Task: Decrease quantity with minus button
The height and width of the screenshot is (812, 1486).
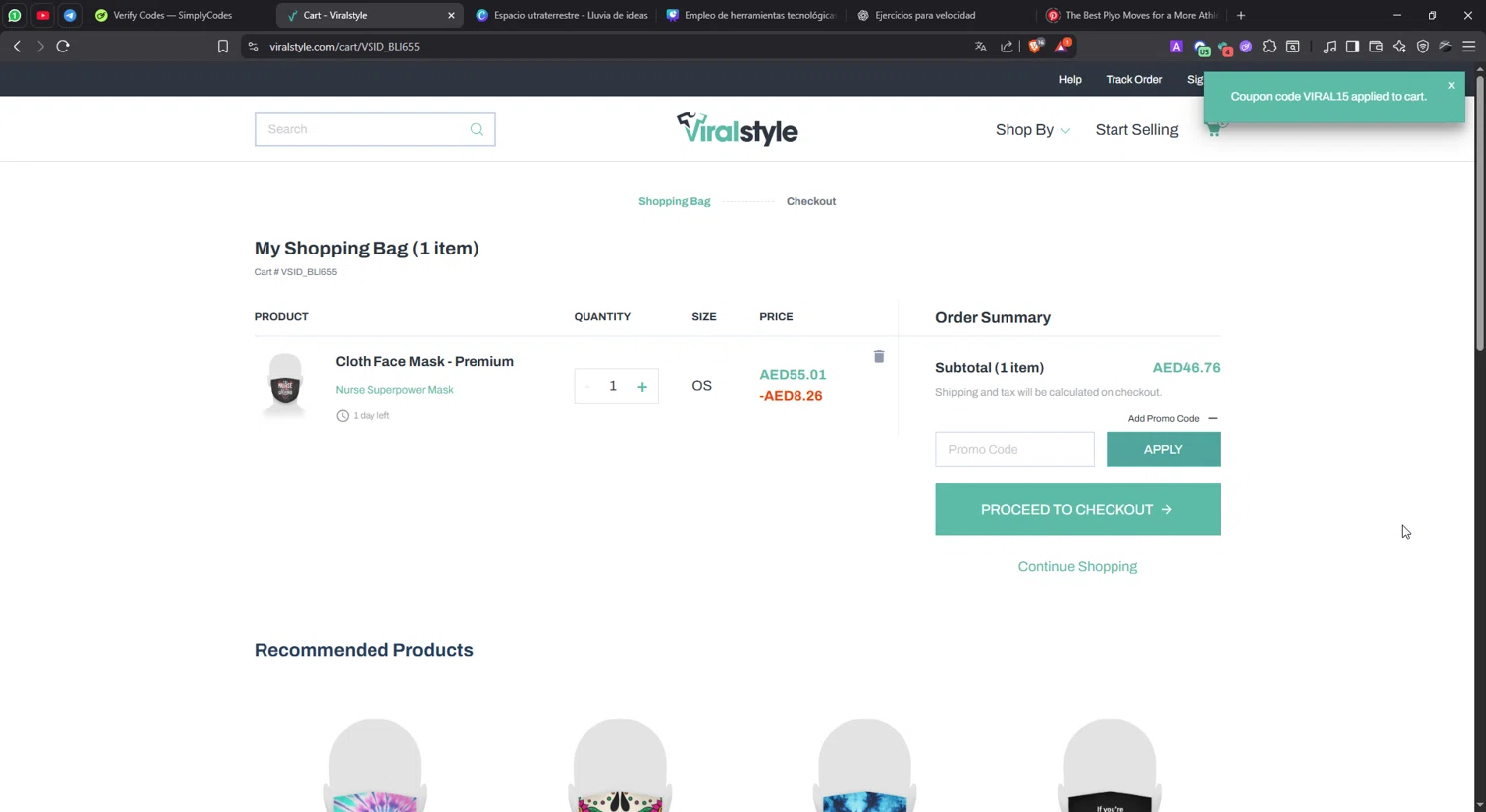Action: [x=587, y=387]
